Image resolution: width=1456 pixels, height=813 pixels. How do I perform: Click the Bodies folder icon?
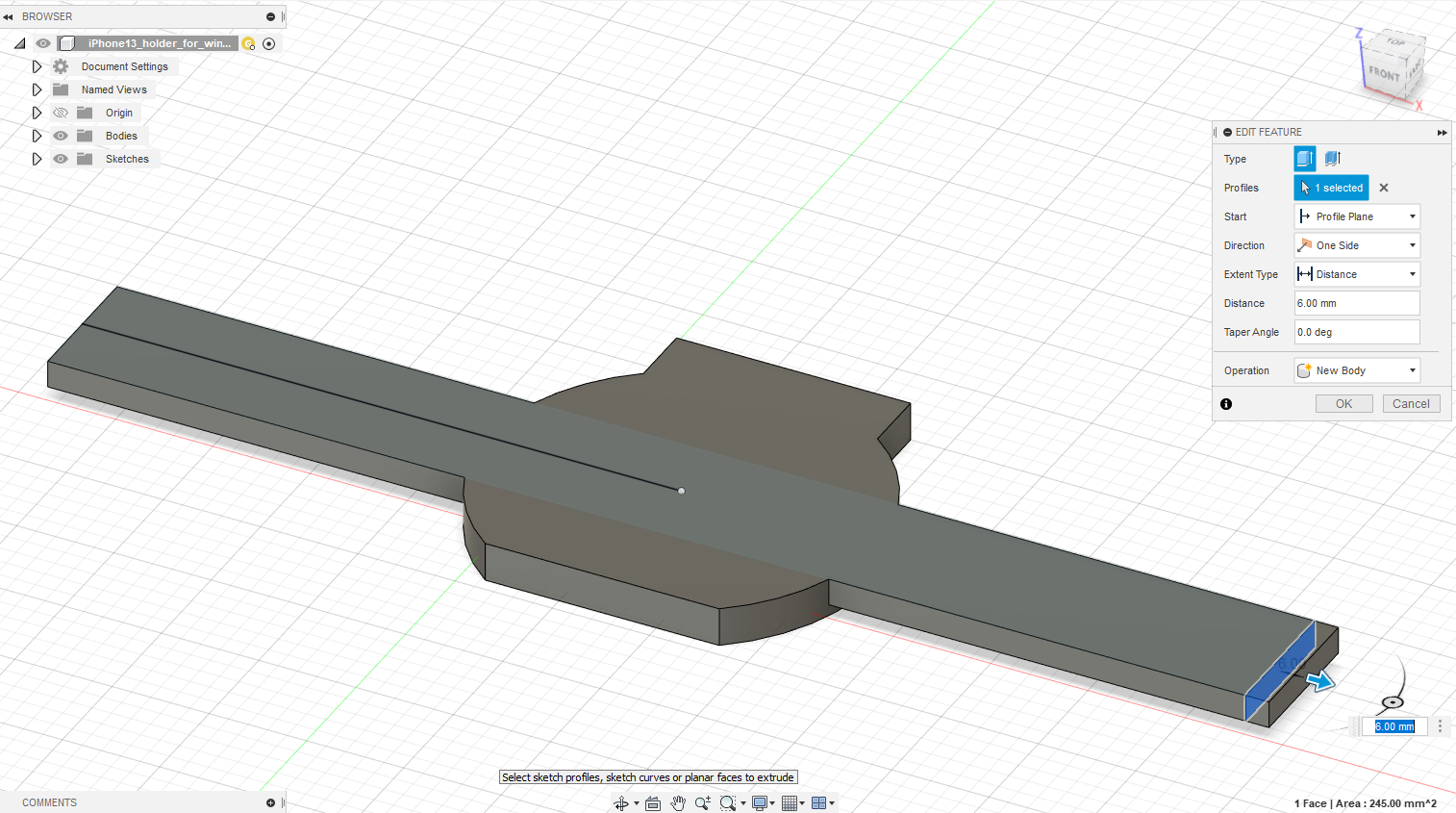tap(85, 136)
